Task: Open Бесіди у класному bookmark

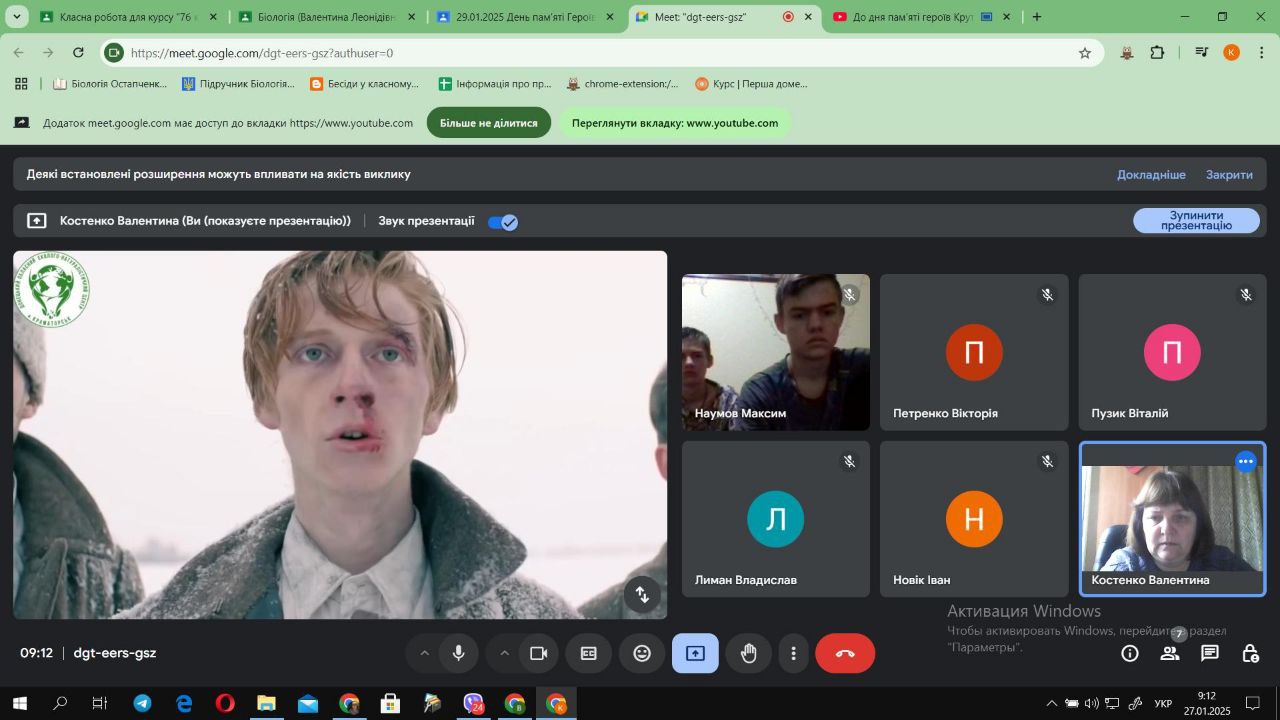Action: pyautogui.click(x=364, y=84)
